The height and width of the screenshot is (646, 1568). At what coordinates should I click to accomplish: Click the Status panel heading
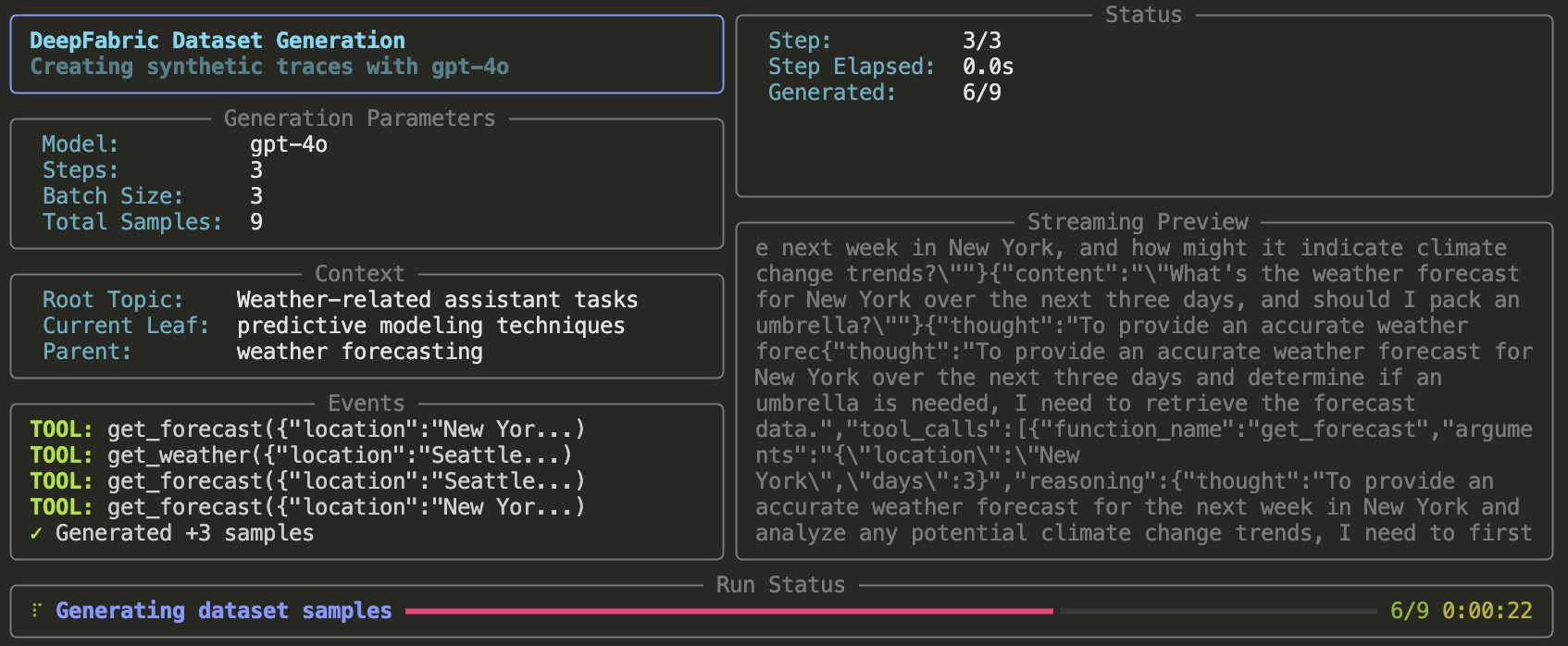pyautogui.click(x=1143, y=15)
